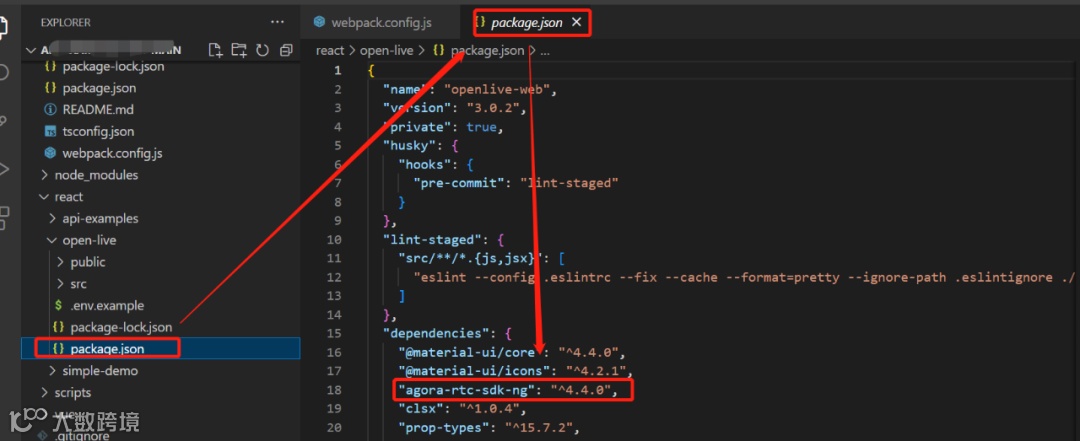The image size is (1080, 441).
Task: Click the "^15.7.2" version value
Action: pyautogui.click(x=538, y=428)
